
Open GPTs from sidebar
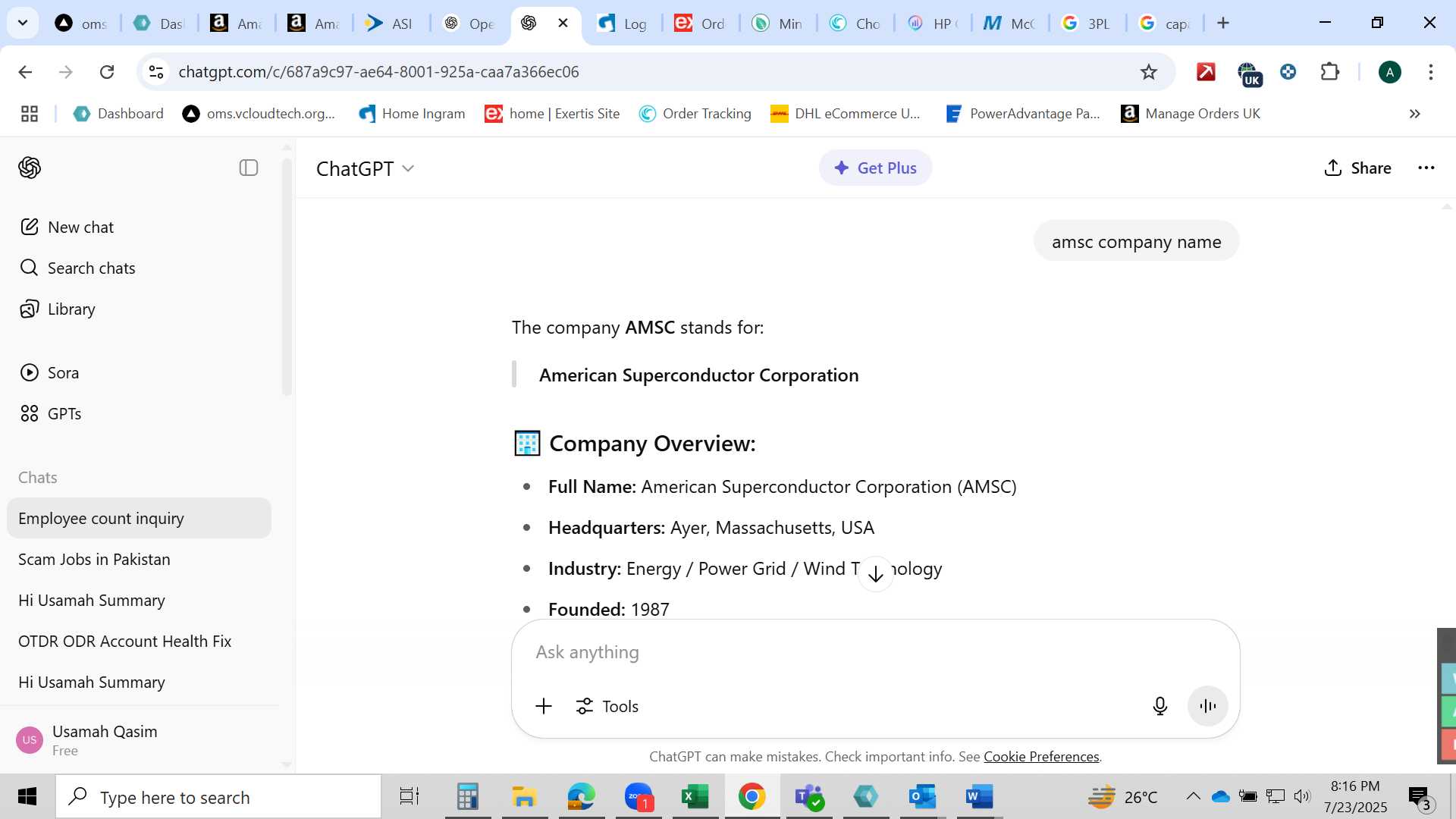pyautogui.click(x=50, y=413)
